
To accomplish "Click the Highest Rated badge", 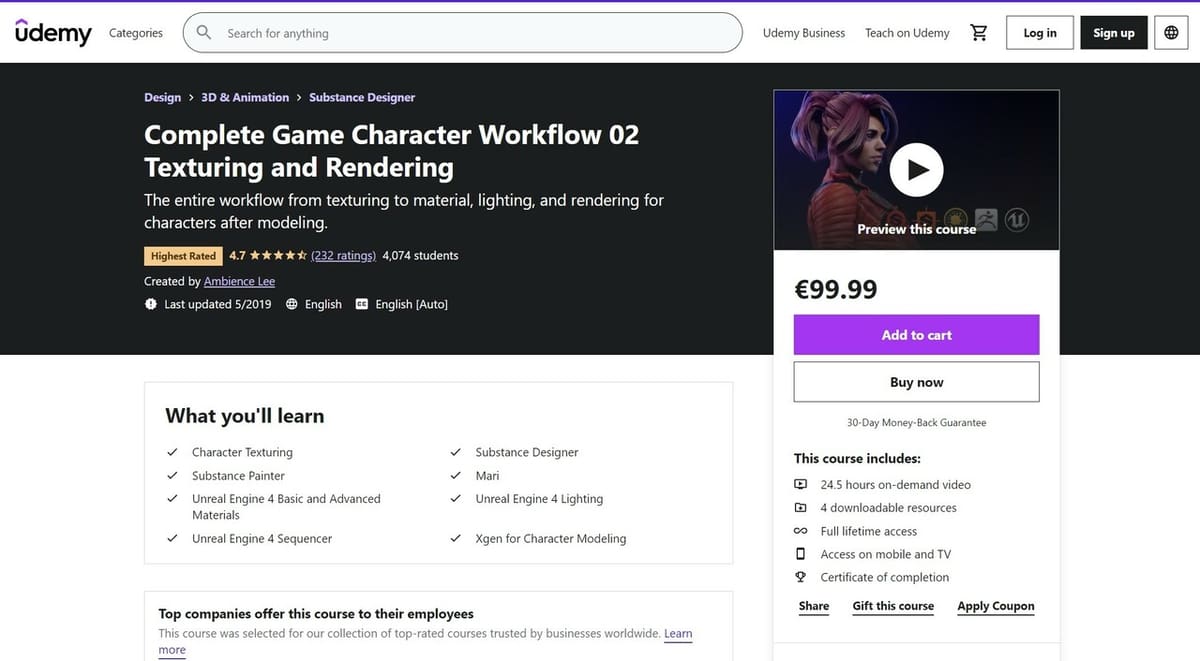I will click(x=184, y=256).
